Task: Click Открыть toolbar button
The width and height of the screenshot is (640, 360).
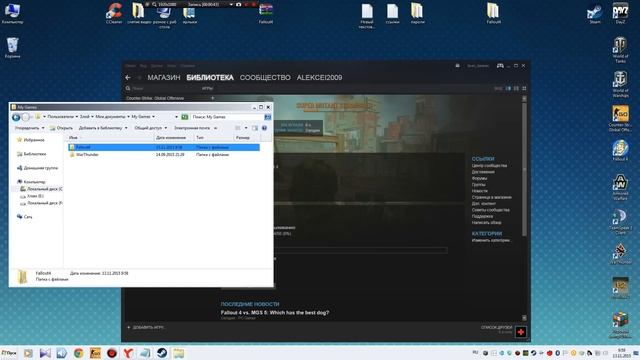Action: pyautogui.click(x=61, y=128)
